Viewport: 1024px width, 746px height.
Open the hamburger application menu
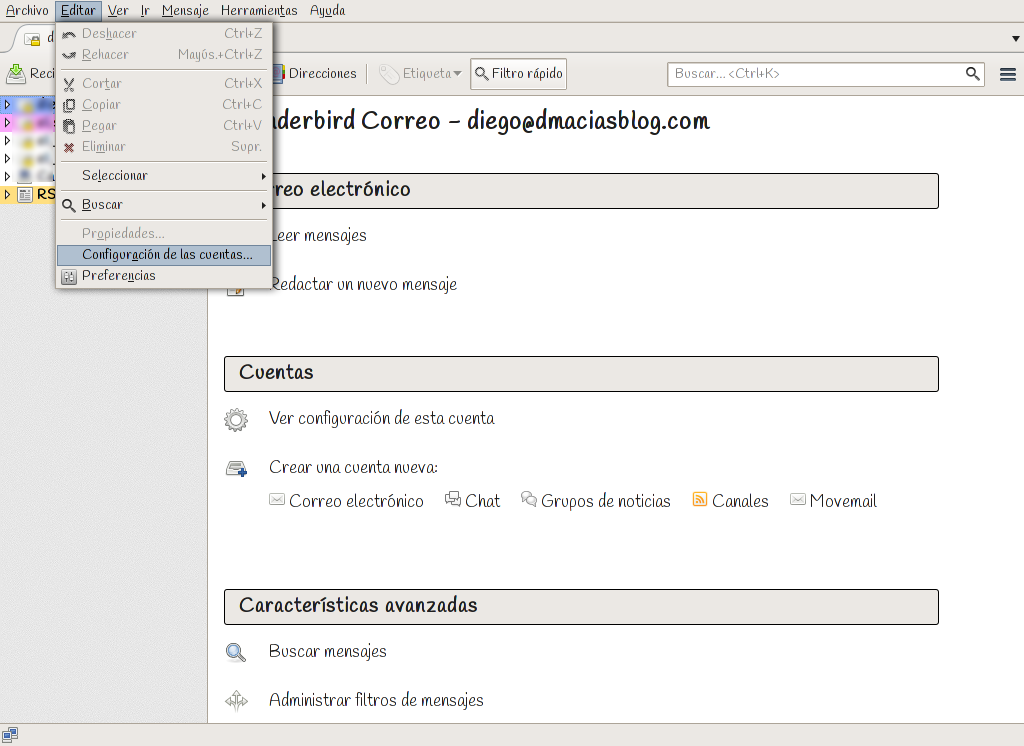click(x=1008, y=74)
